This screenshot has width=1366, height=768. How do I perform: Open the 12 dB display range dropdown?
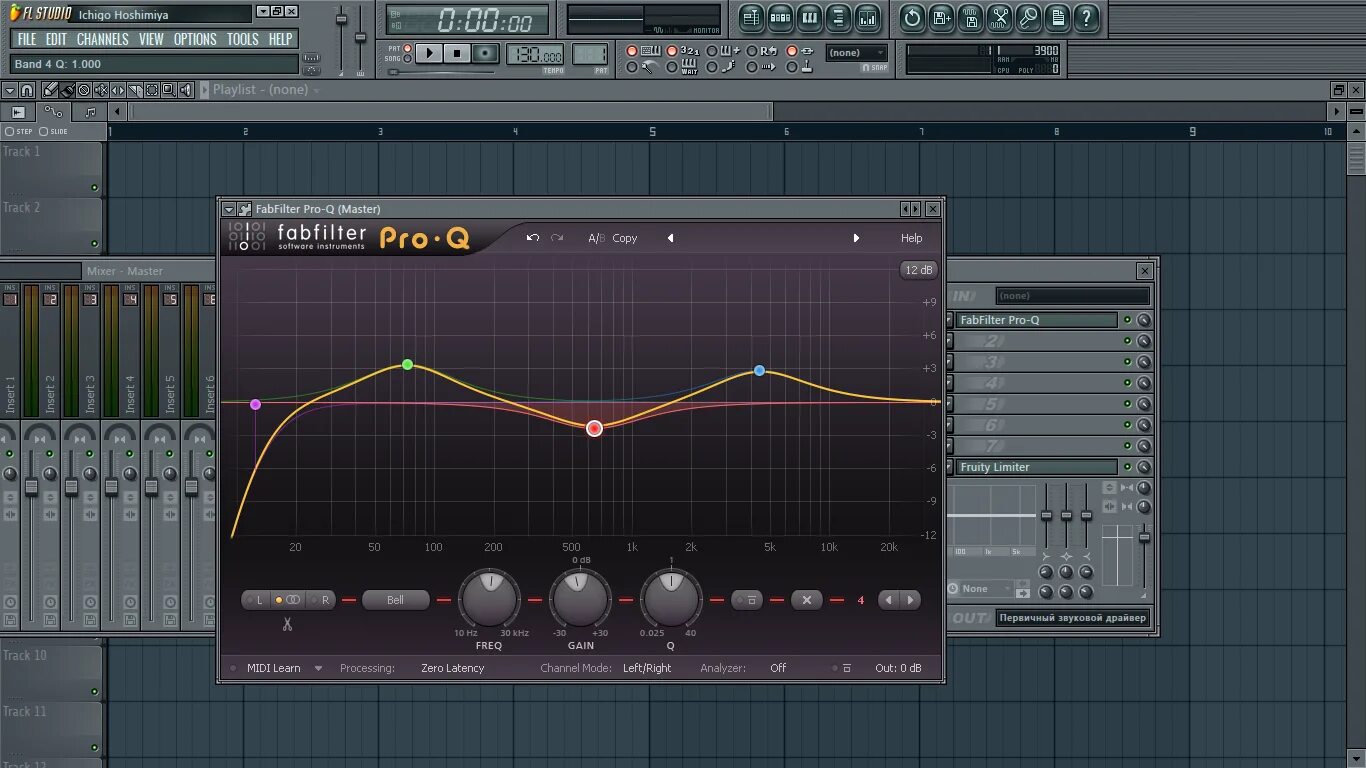pos(918,270)
